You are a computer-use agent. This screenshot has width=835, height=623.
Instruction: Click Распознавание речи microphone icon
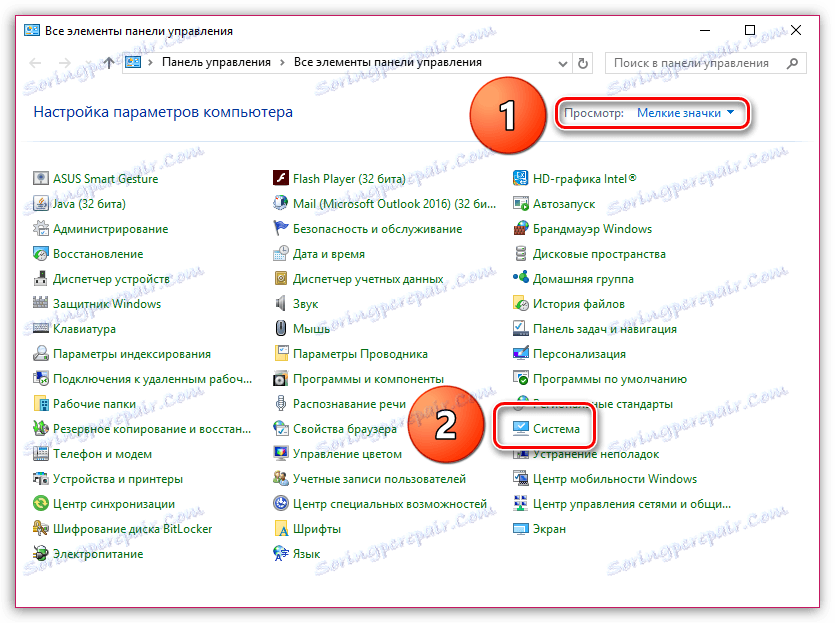[281, 404]
